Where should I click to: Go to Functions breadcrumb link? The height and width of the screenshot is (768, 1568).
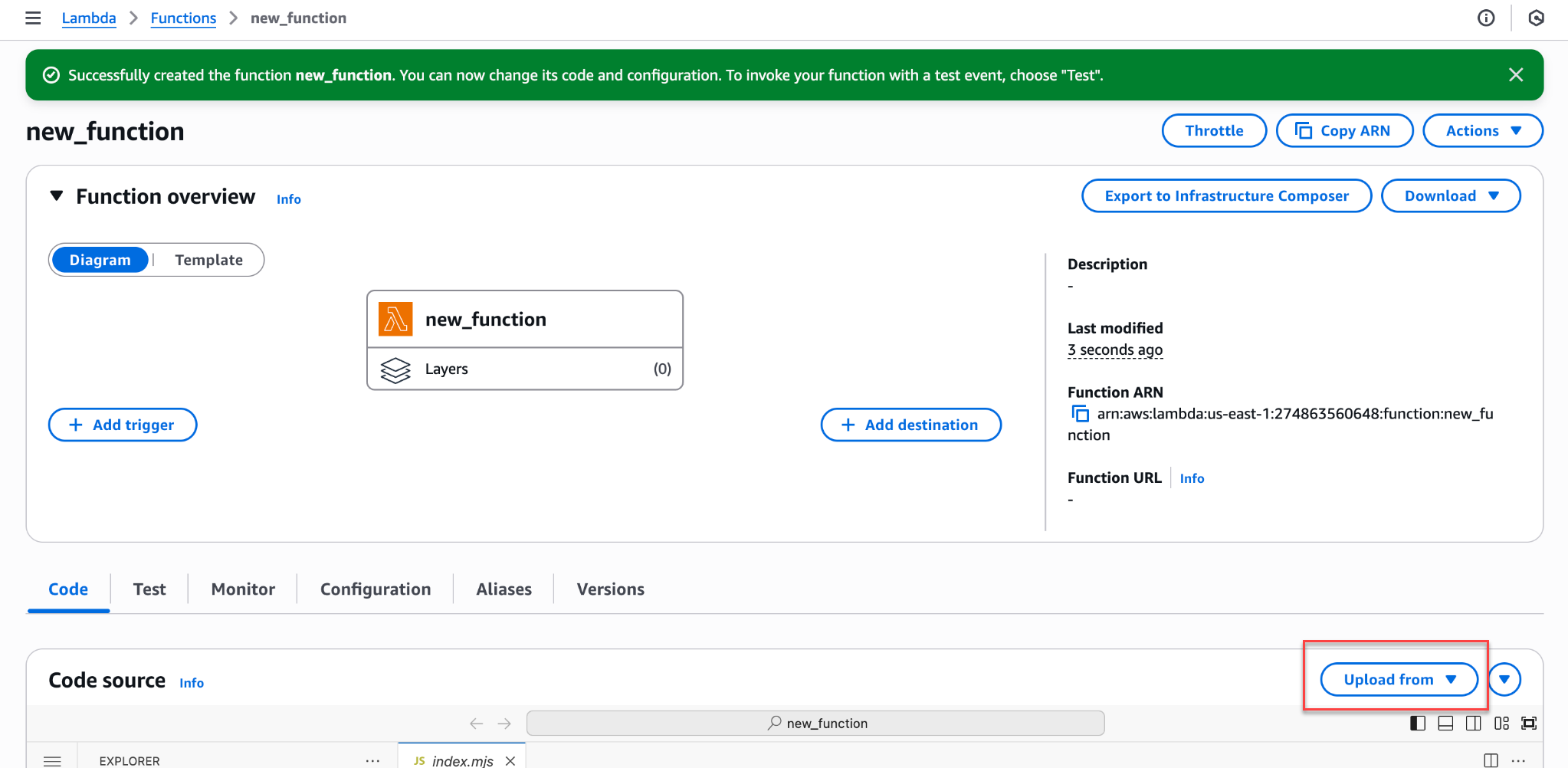point(183,18)
